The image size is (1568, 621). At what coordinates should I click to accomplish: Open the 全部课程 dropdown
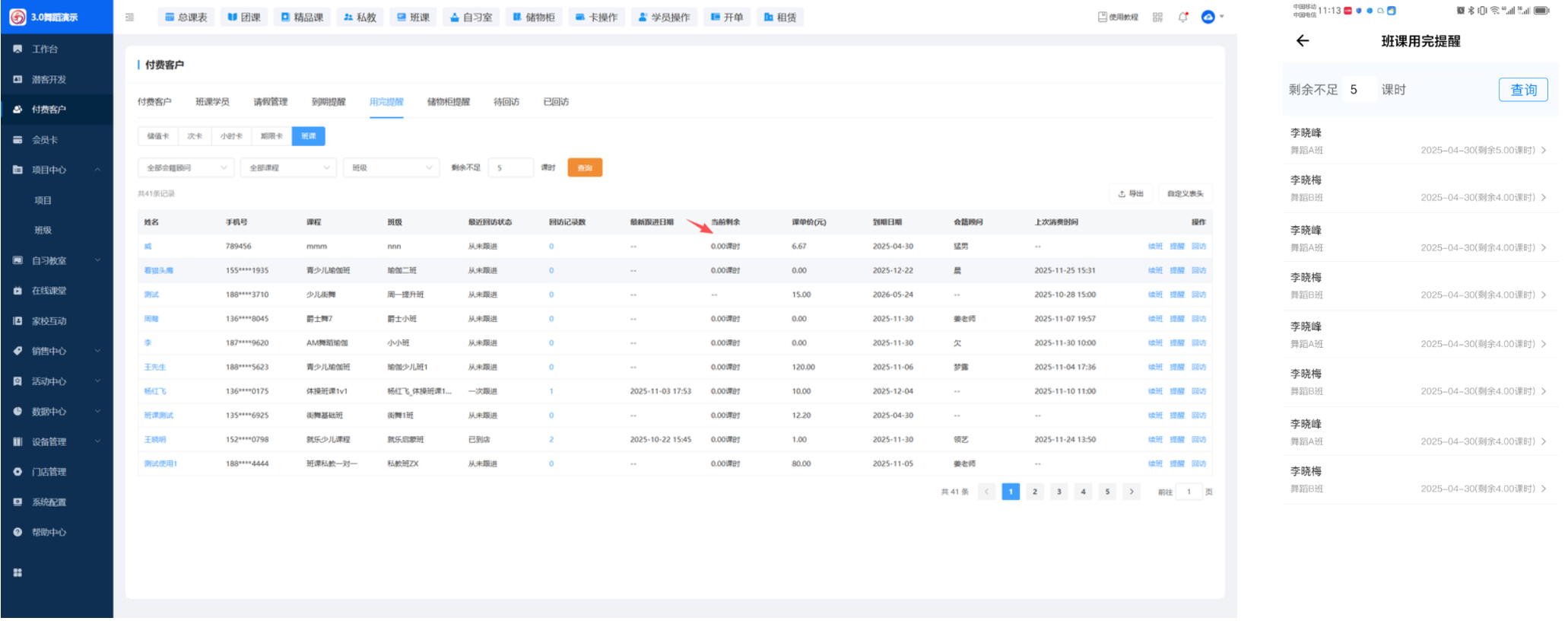pyautogui.click(x=288, y=168)
